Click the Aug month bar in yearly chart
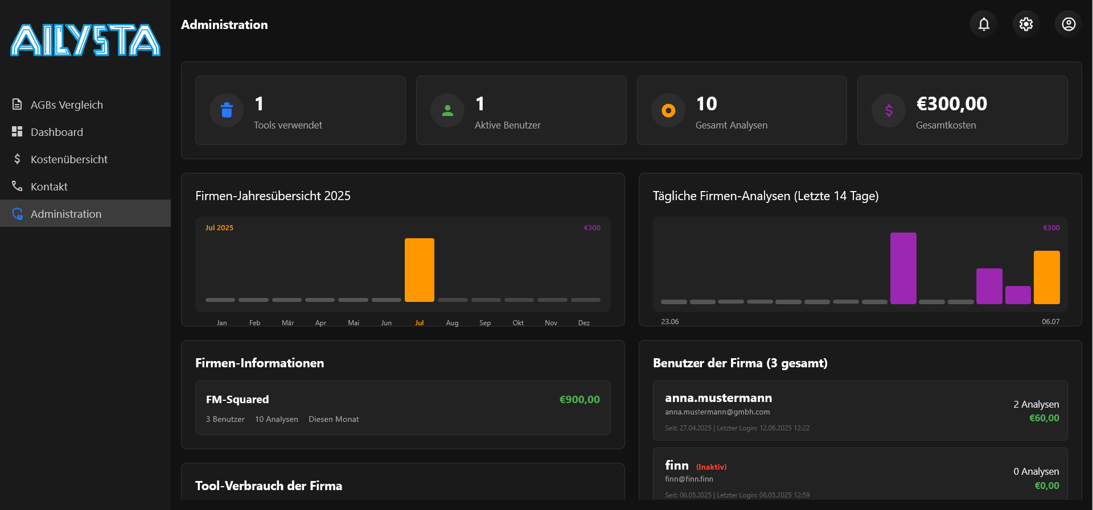The image size is (1093, 510). (x=452, y=299)
